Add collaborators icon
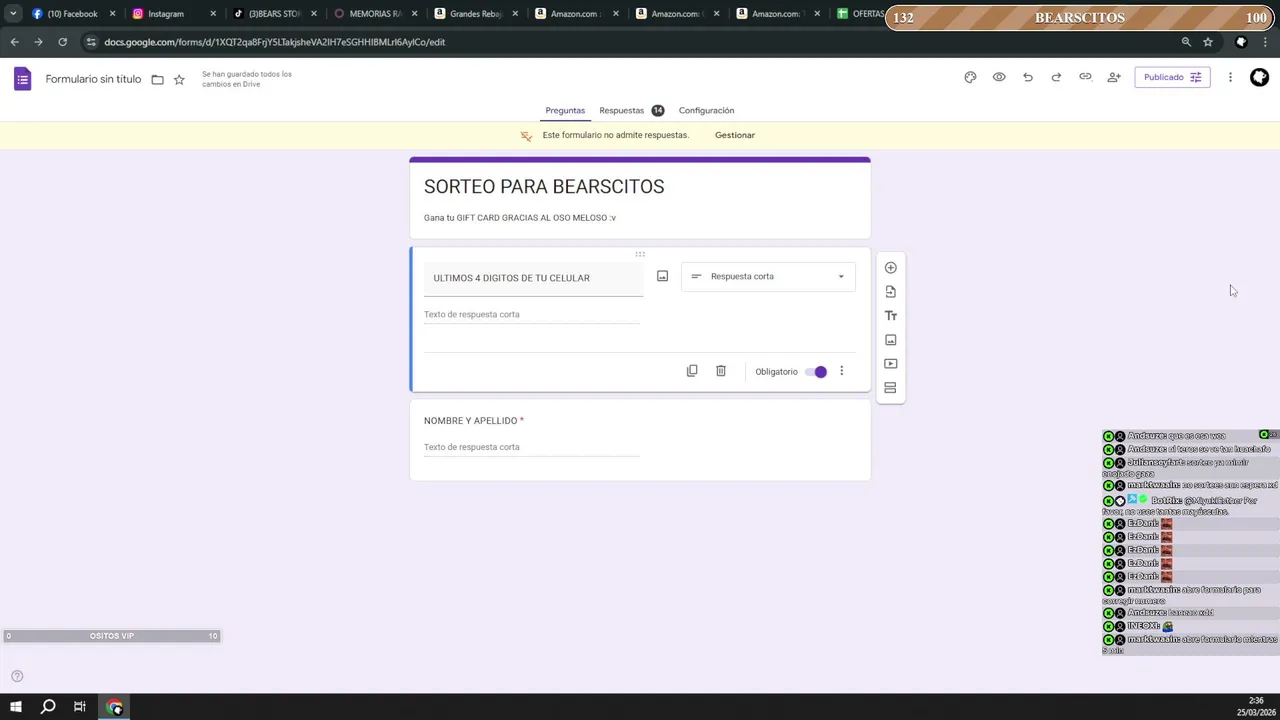 click(x=1114, y=77)
